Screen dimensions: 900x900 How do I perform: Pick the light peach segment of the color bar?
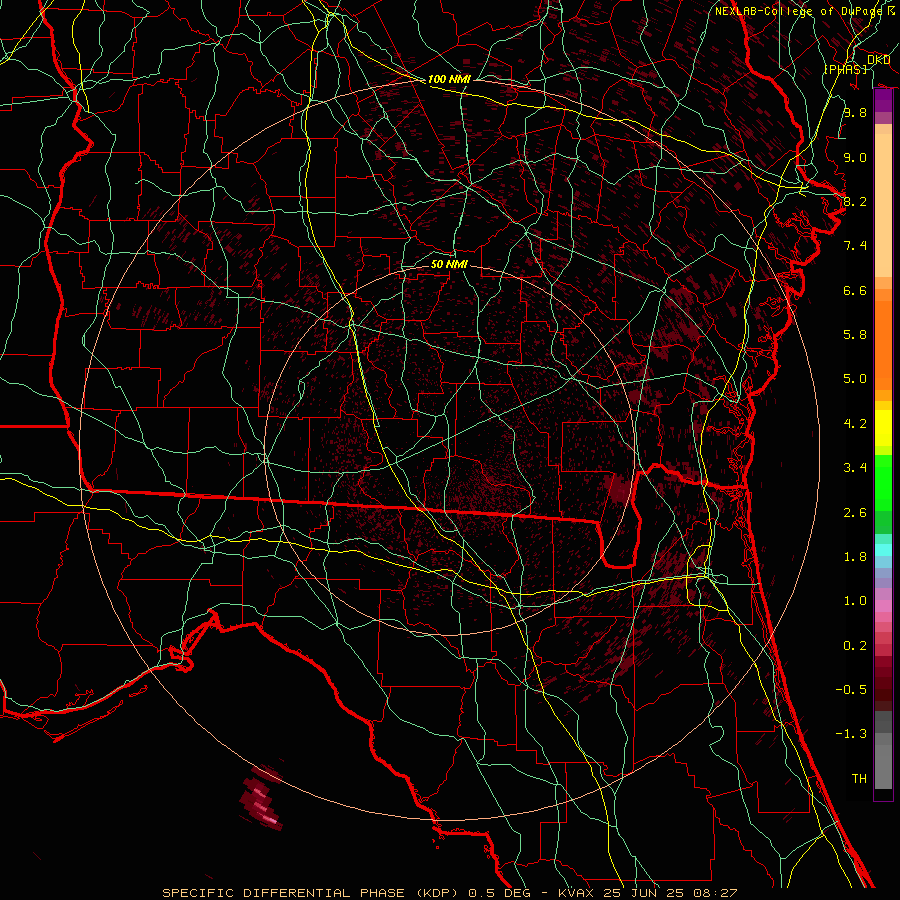(883, 207)
